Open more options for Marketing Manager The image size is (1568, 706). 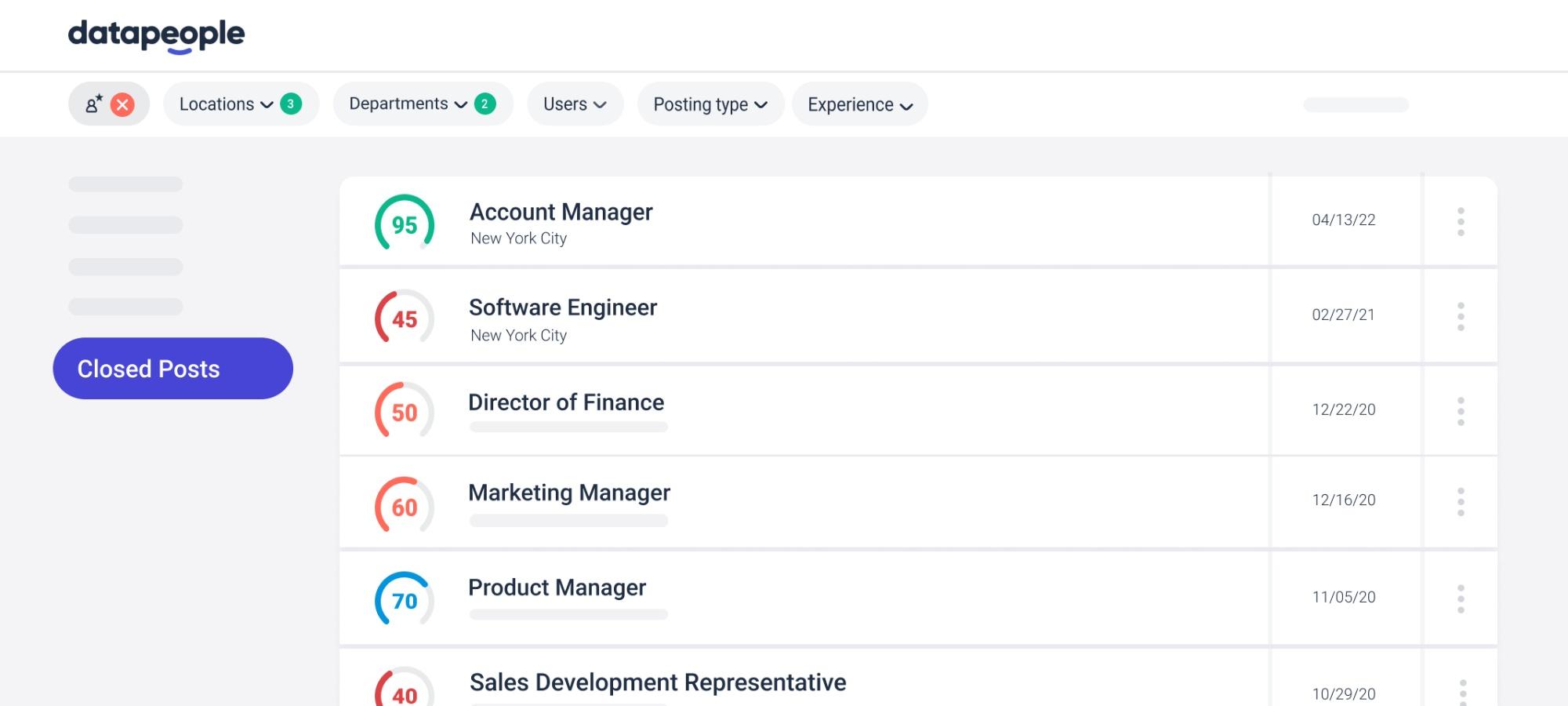[x=1461, y=501]
